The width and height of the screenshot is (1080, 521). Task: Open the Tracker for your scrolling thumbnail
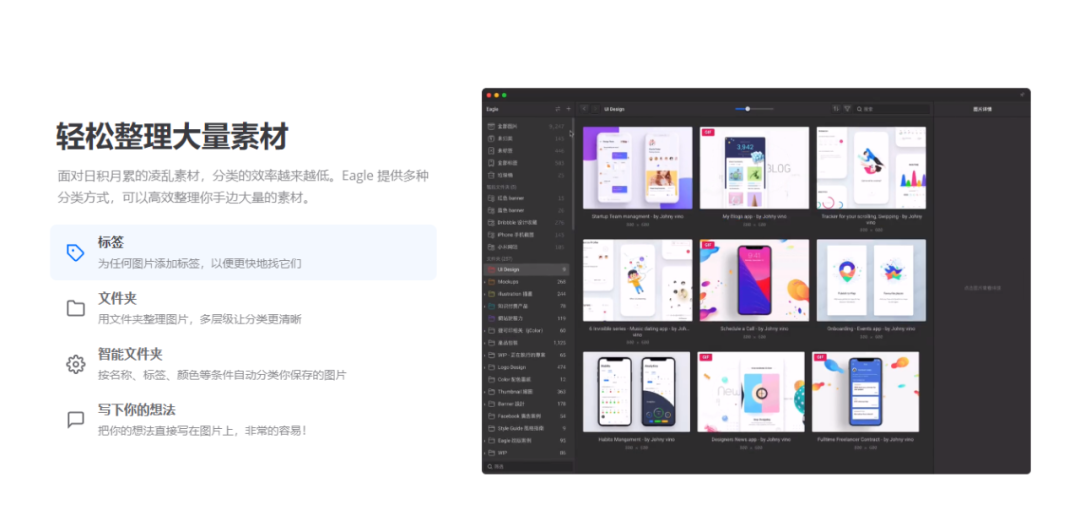(x=871, y=168)
